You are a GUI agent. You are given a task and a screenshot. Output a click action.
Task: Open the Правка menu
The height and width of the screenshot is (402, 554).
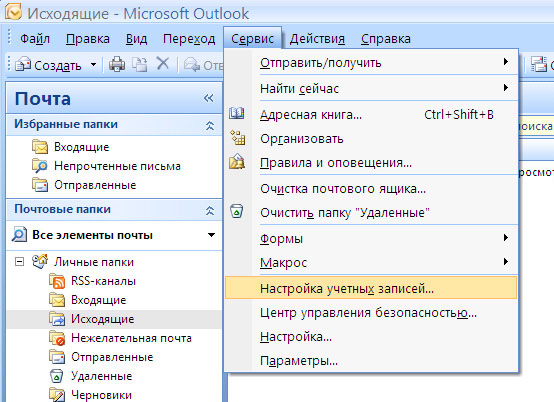[x=88, y=39]
